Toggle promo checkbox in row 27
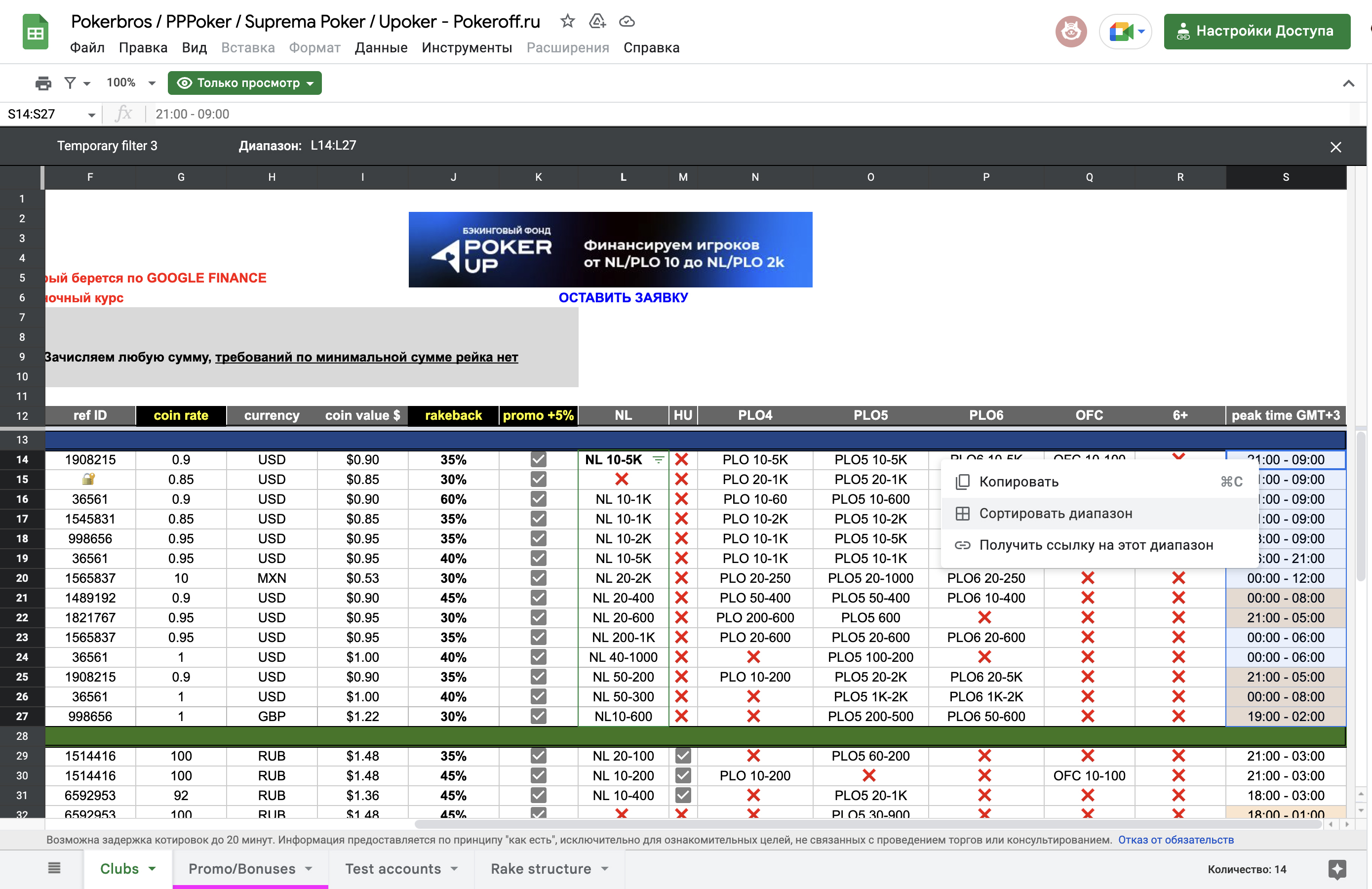 (x=538, y=716)
